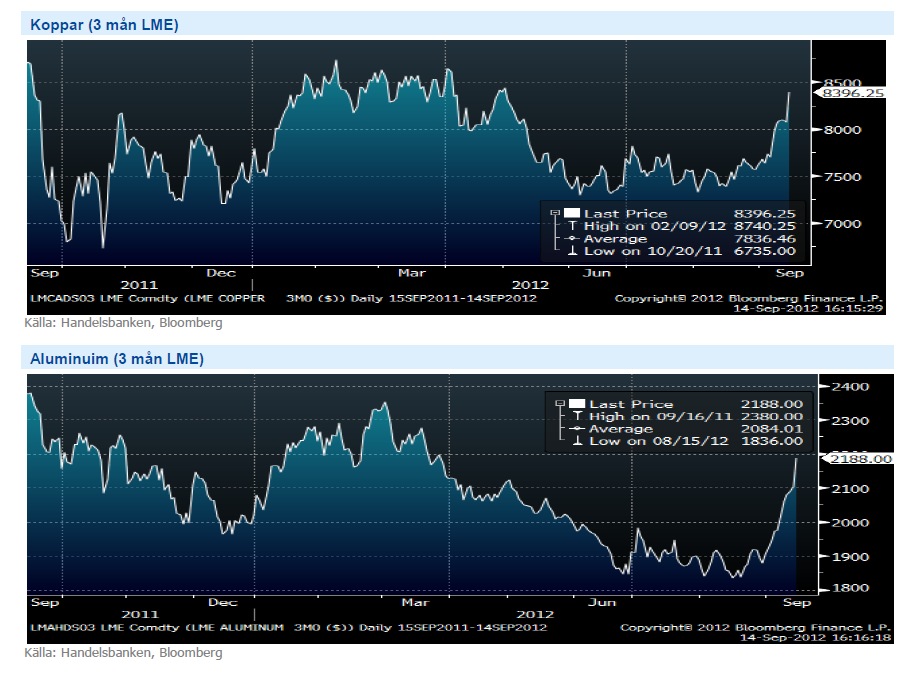Click the High marker icon in copper legend
The image size is (921, 679).
(571, 226)
